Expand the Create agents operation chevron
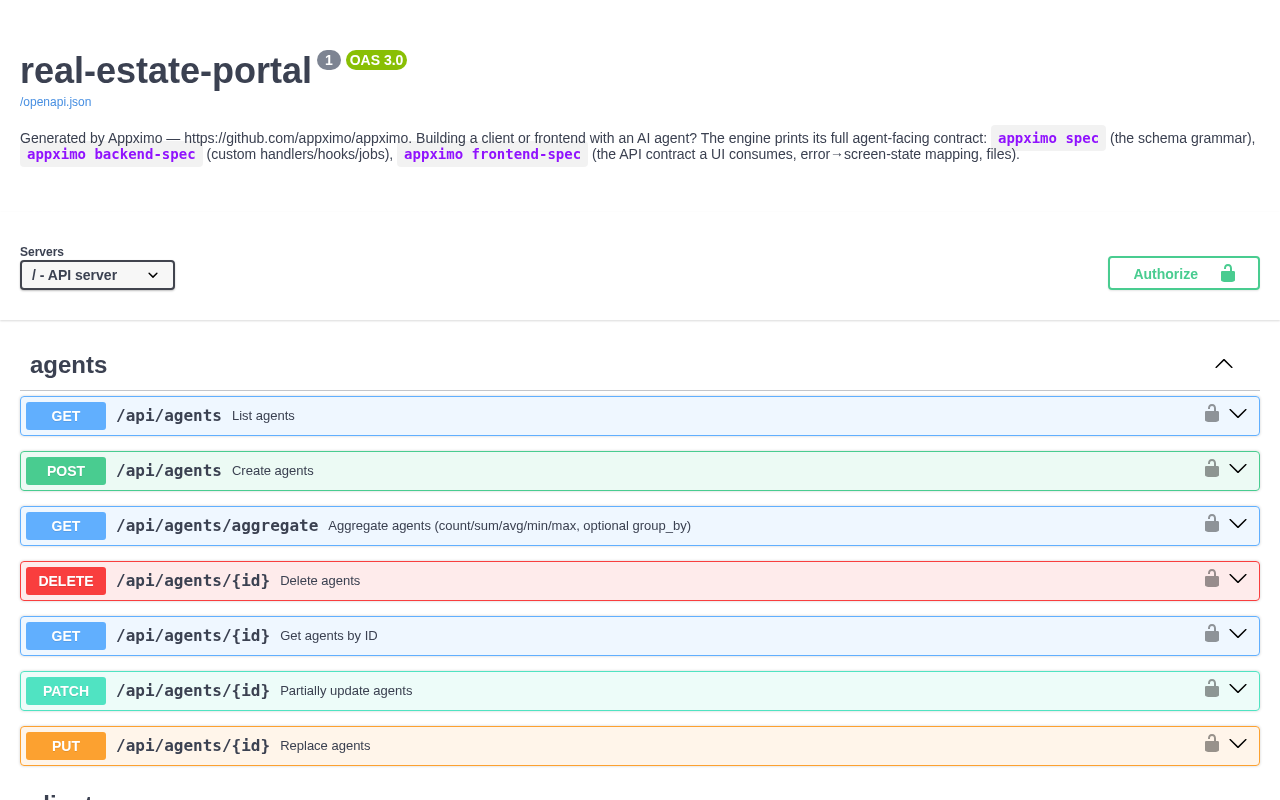 pyautogui.click(x=1238, y=469)
